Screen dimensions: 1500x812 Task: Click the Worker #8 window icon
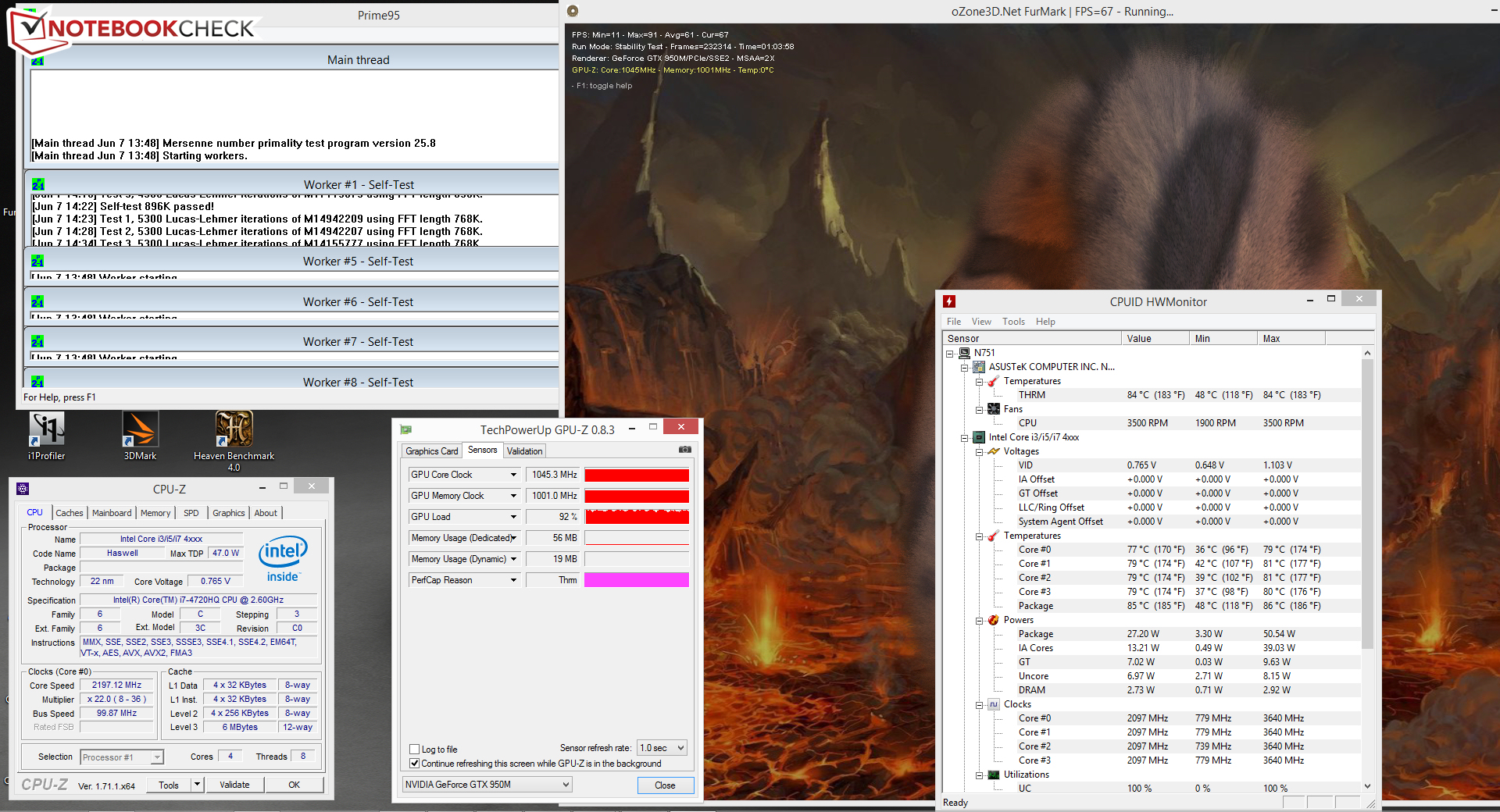37,382
